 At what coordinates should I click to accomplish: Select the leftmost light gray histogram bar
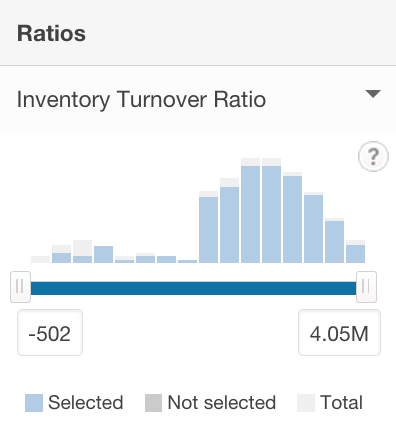(41, 259)
